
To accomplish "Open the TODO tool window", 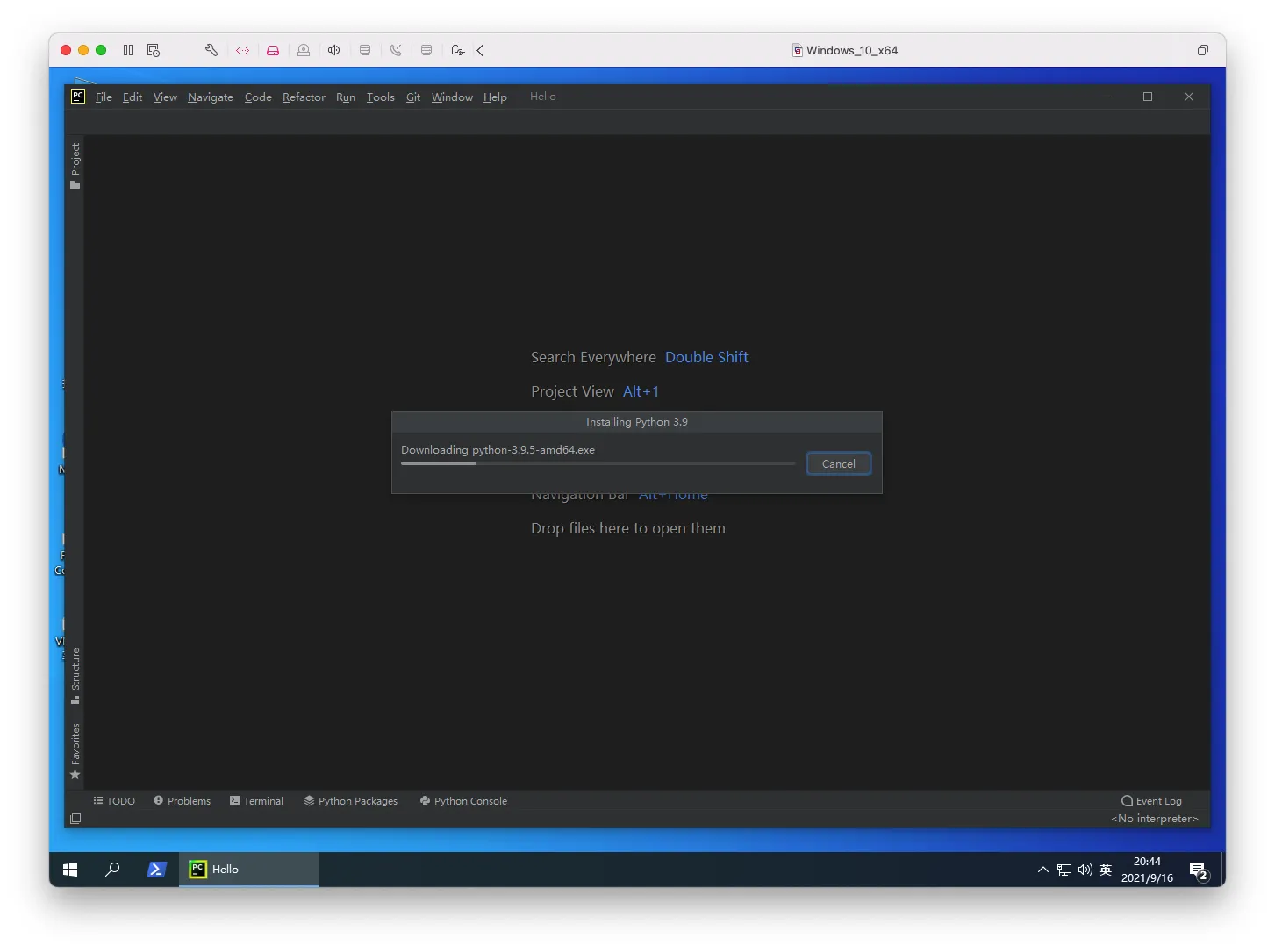I will tap(114, 801).
